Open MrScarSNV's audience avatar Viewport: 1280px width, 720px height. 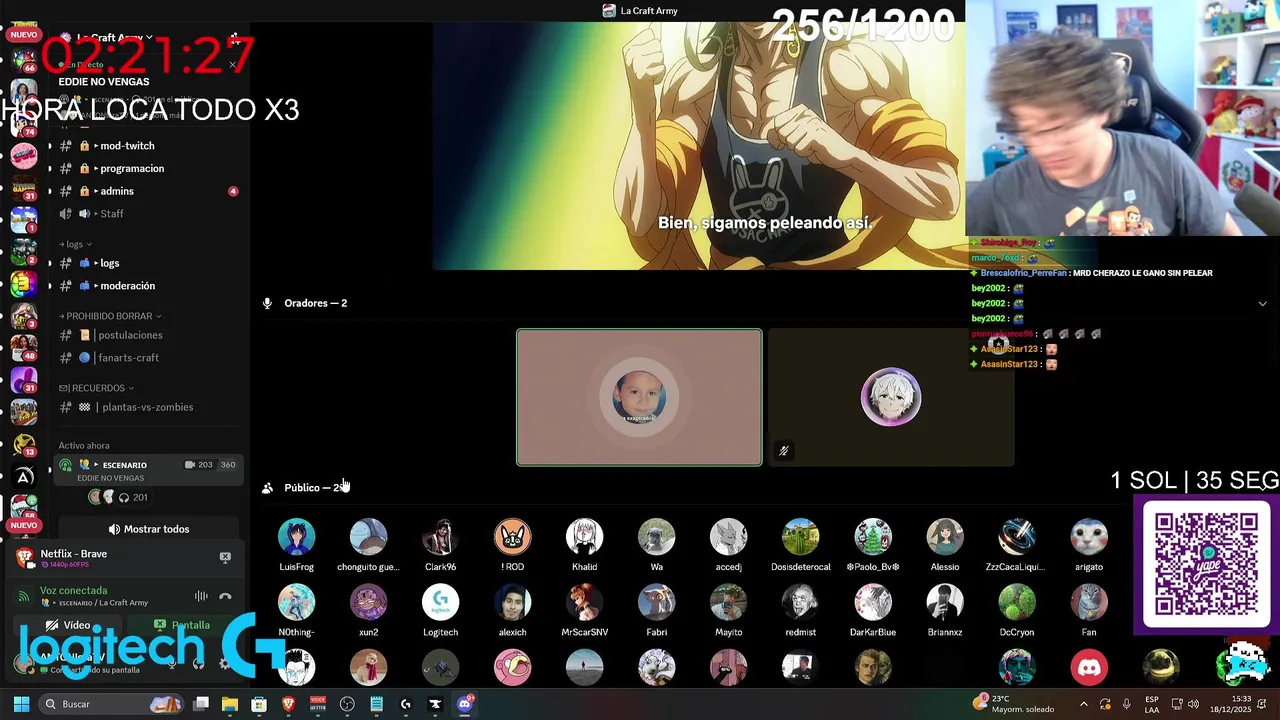click(x=584, y=603)
